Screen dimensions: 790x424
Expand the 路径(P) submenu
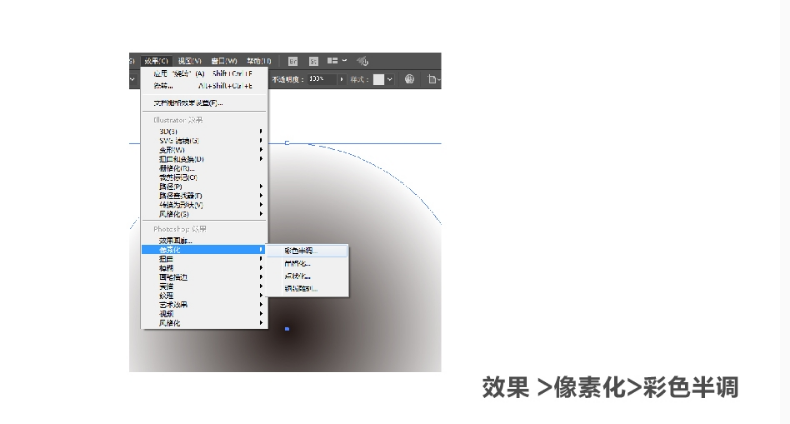tap(204, 186)
